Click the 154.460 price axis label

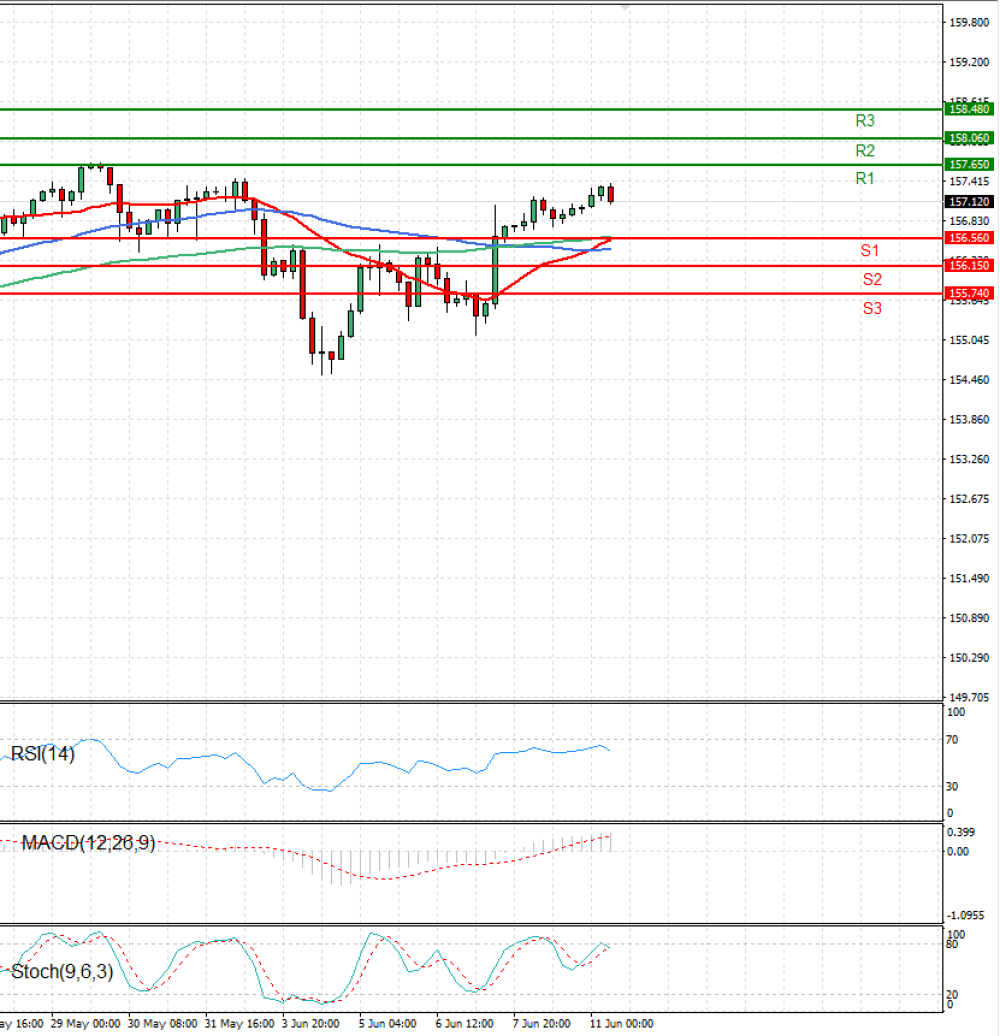[x=969, y=380]
